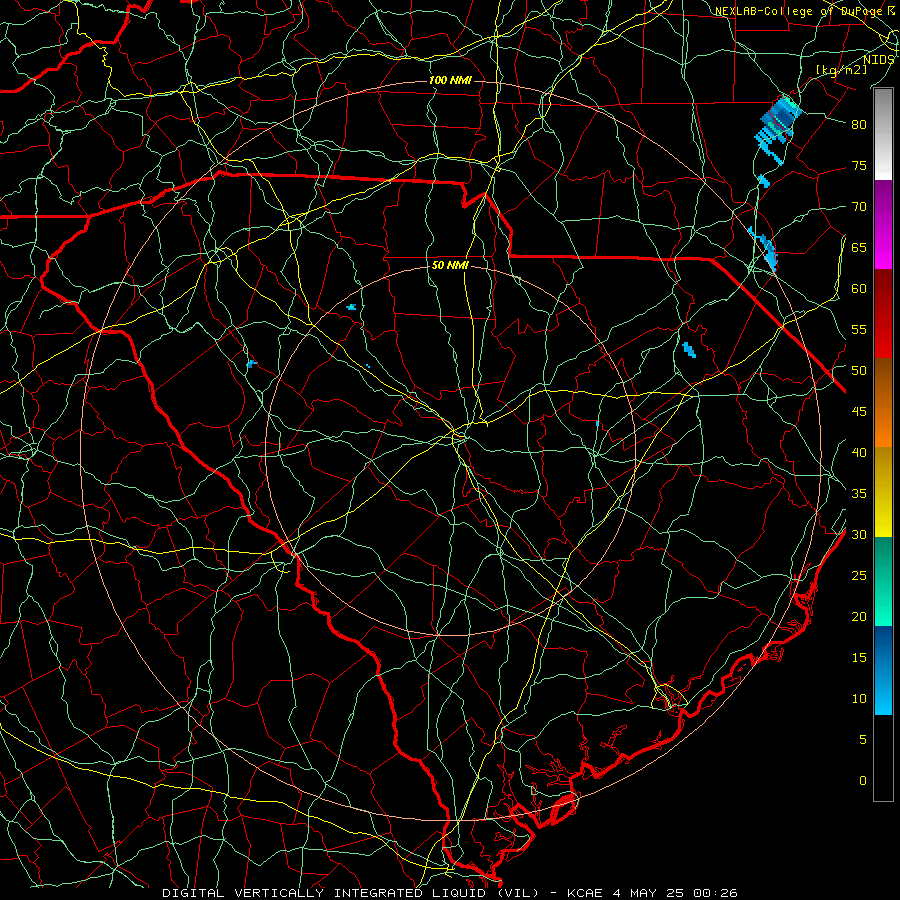This screenshot has height=900, width=900.
Task: Click the 60 value on the legend
Action: click(859, 289)
